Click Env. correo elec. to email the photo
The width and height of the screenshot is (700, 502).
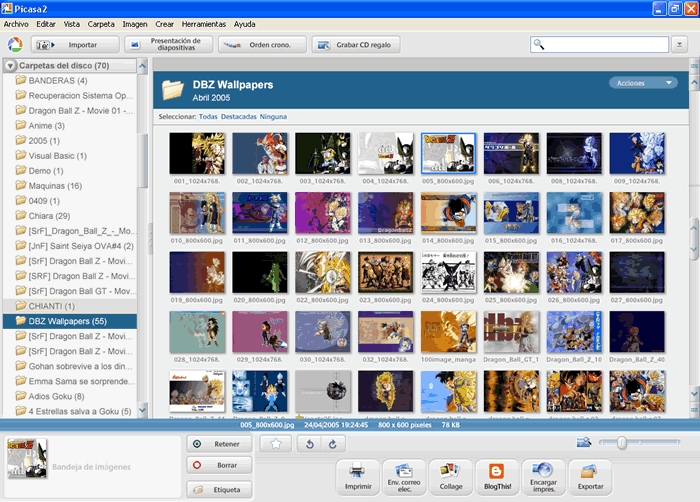(404, 477)
